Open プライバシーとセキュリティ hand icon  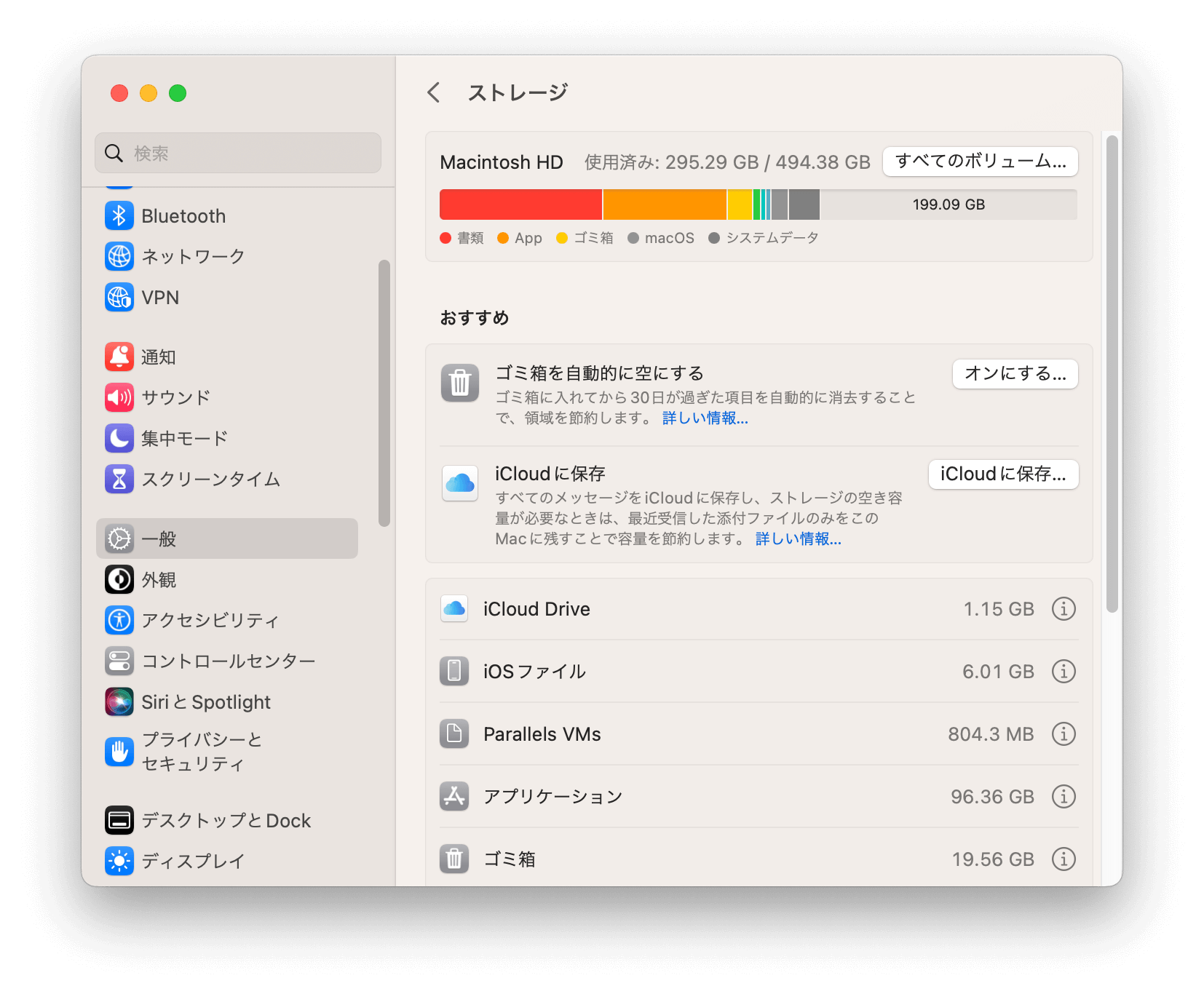119,752
